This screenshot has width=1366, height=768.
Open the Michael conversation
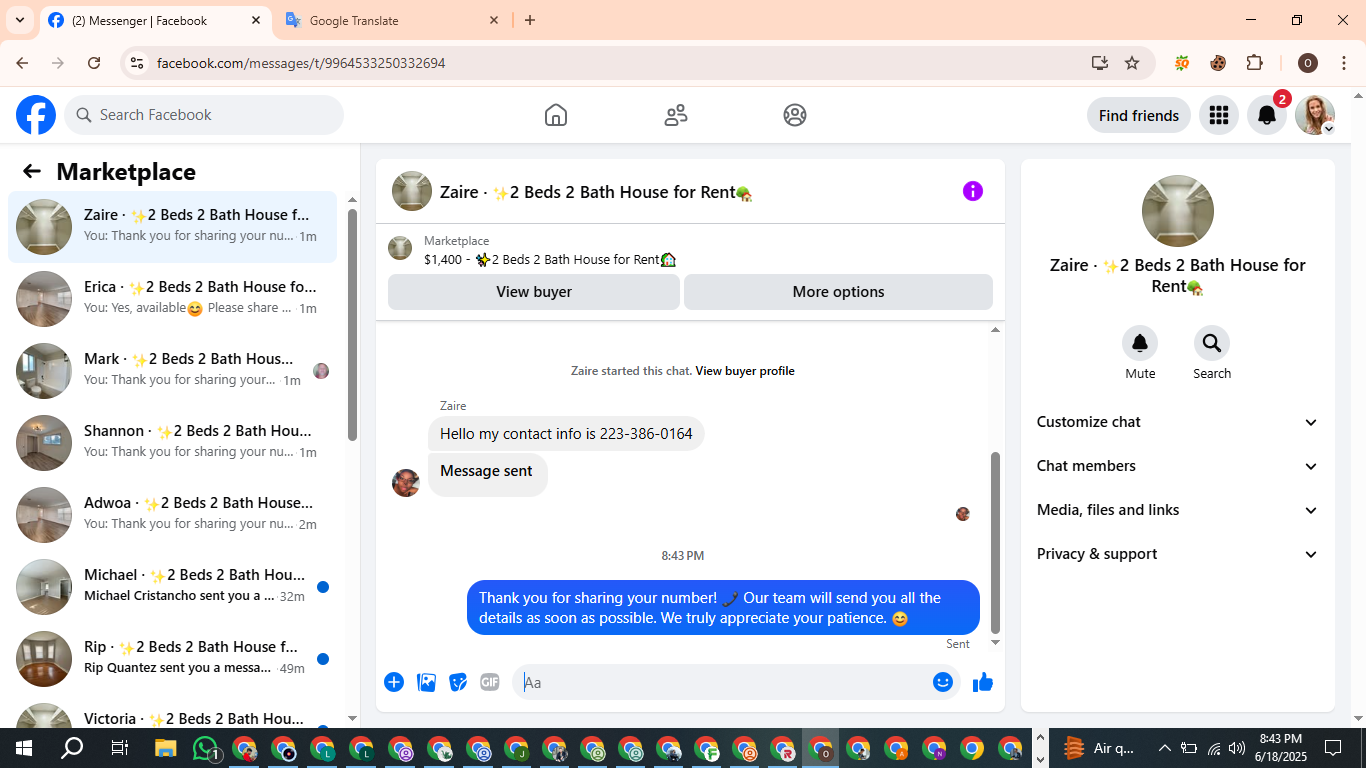tap(172, 587)
